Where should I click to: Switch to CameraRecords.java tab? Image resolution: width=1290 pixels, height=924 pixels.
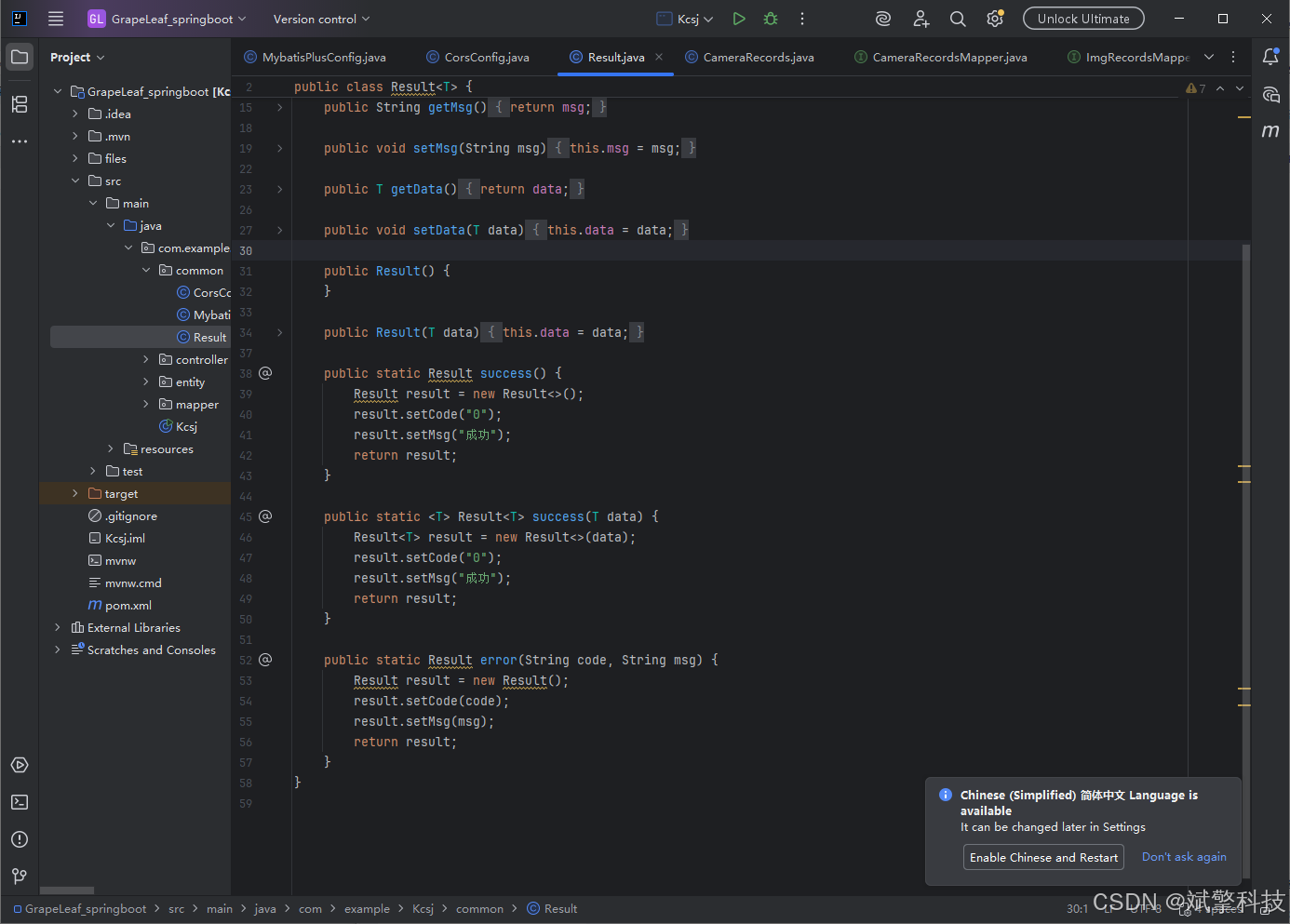pyautogui.click(x=750, y=57)
